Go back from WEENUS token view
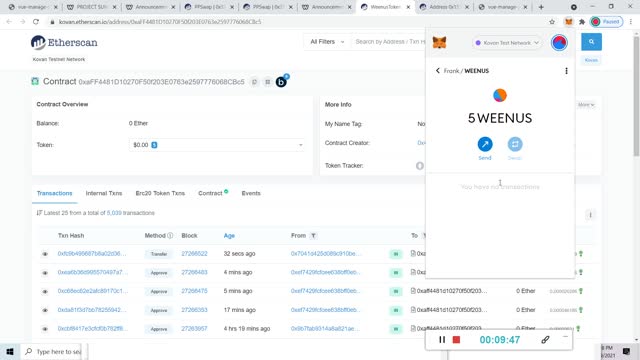 (438, 71)
